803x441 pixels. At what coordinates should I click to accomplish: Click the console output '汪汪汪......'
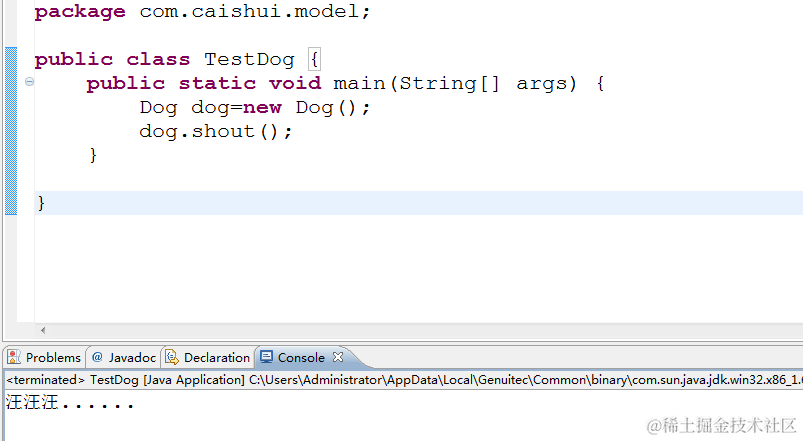pos(70,403)
